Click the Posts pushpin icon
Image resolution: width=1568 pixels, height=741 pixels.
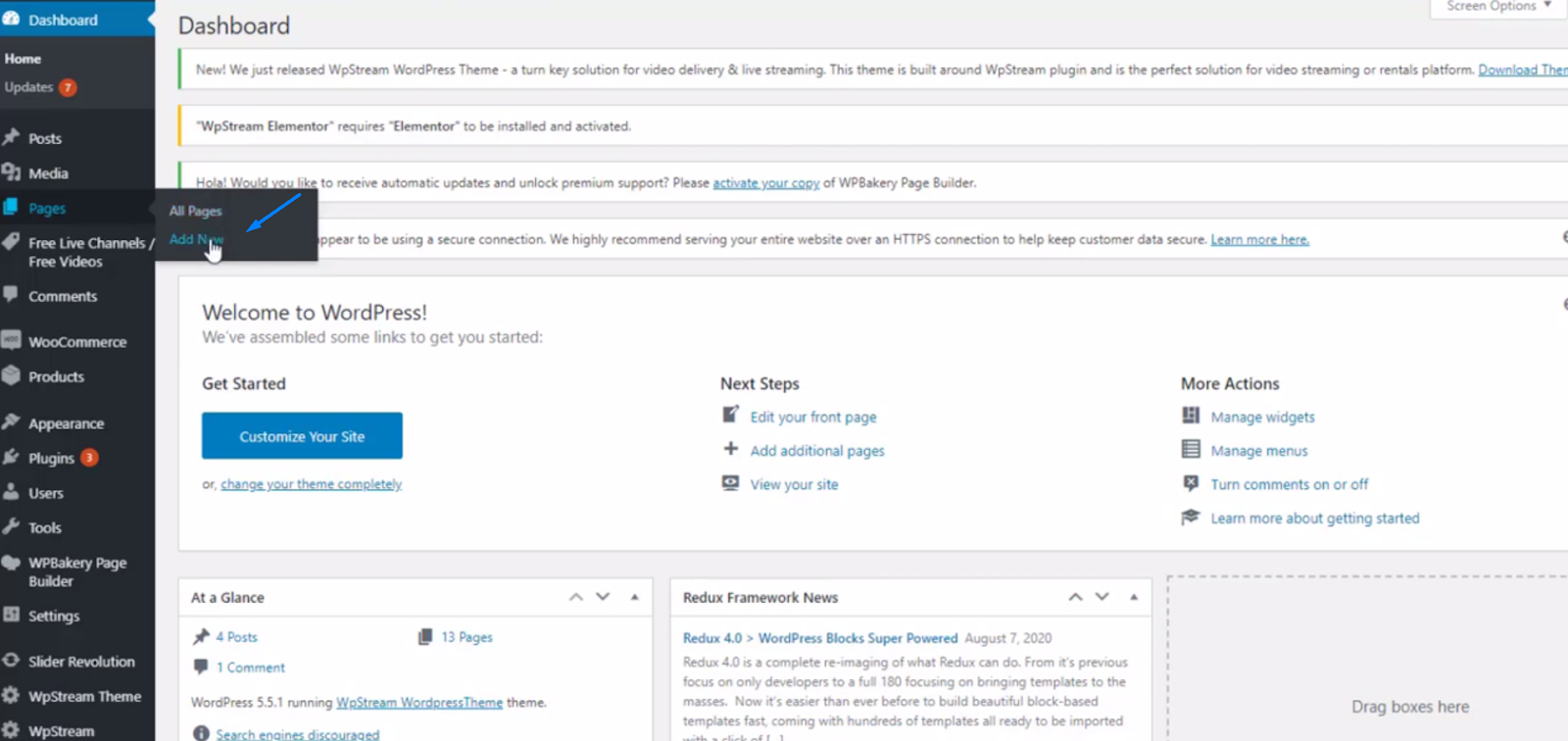click(11, 137)
